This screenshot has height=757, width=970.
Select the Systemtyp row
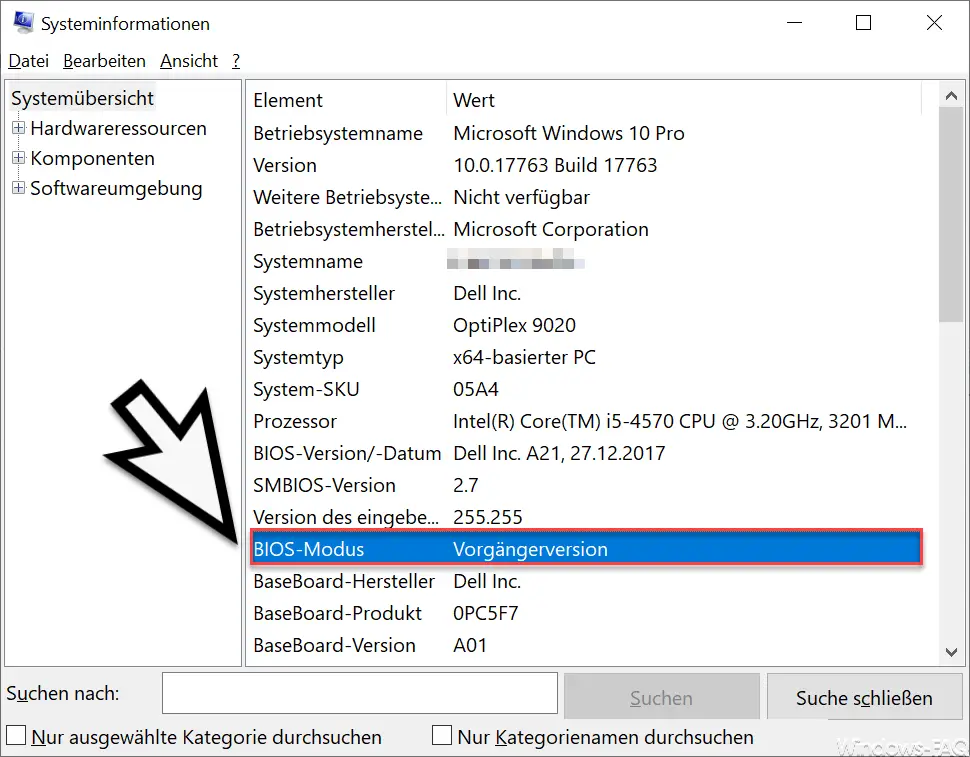click(x=586, y=357)
